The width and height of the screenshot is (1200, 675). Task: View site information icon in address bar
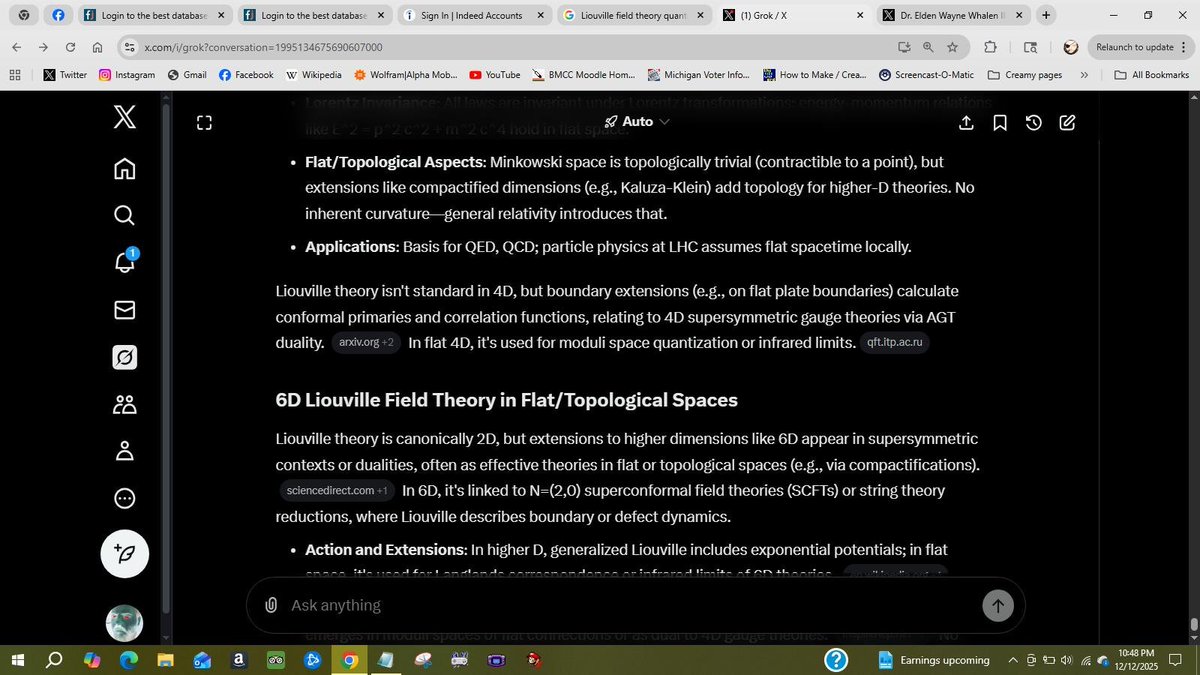[x=128, y=47]
